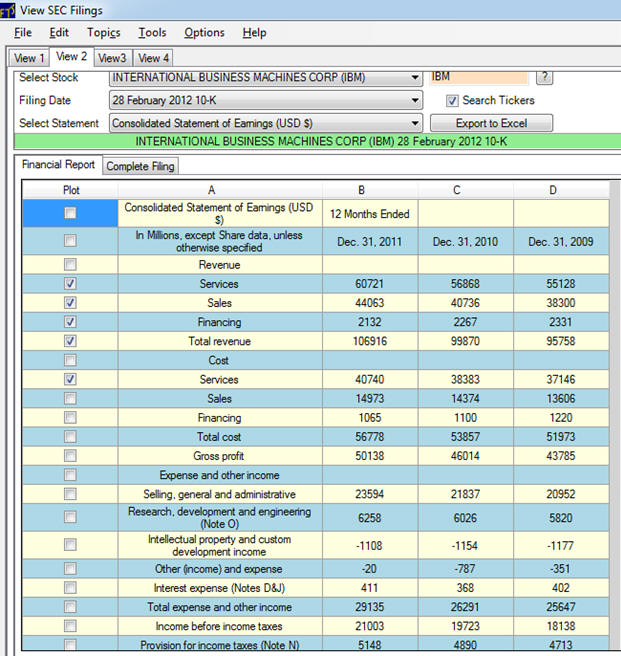
Task: Select the 12 Months Ended cell
Action: coord(370,214)
